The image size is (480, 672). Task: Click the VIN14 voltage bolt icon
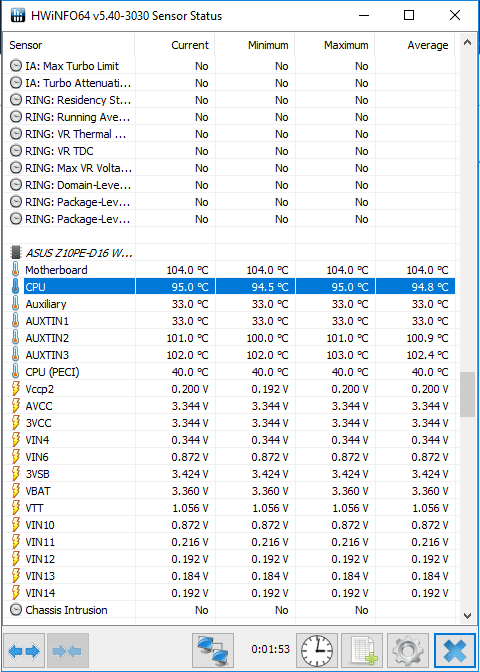[x=16, y=593]
